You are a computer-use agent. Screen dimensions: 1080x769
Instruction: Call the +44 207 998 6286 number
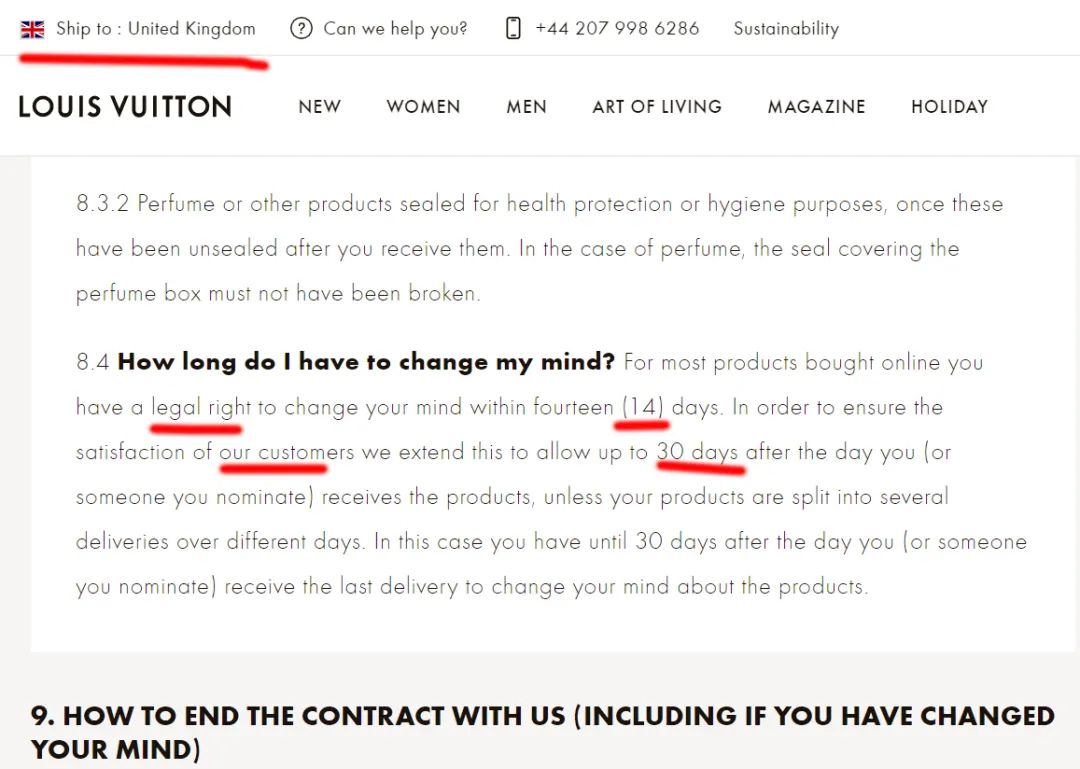tap(617, 28)
